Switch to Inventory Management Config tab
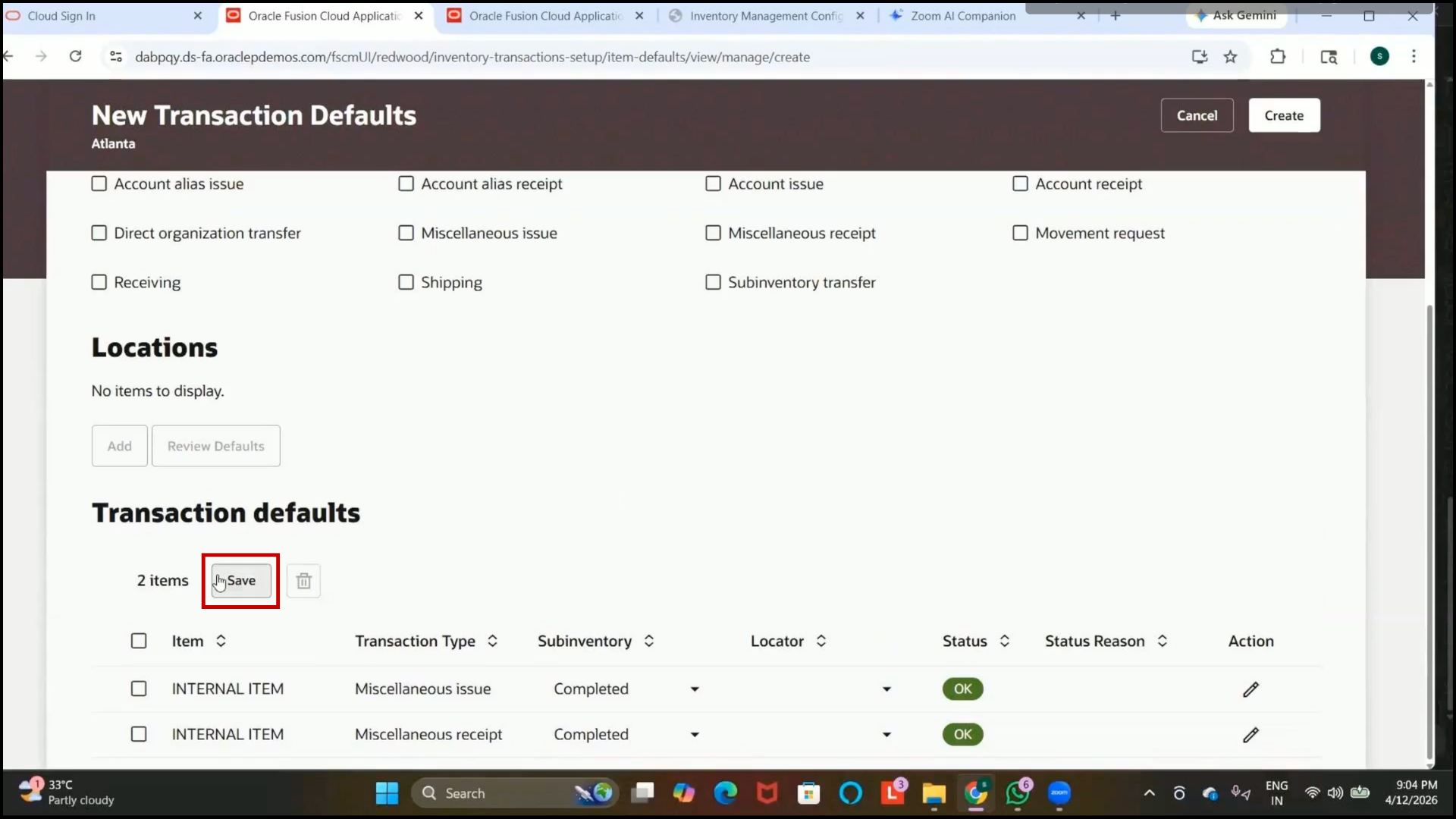The image size is (1456, 819). point(766,16)
